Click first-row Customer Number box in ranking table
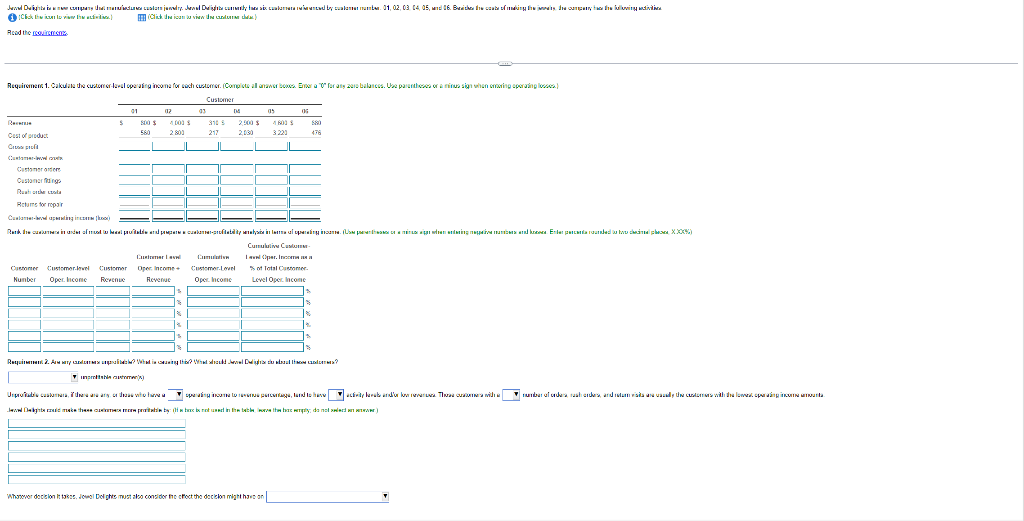The height and width of the screenshot is (521, 1024). 25,291
